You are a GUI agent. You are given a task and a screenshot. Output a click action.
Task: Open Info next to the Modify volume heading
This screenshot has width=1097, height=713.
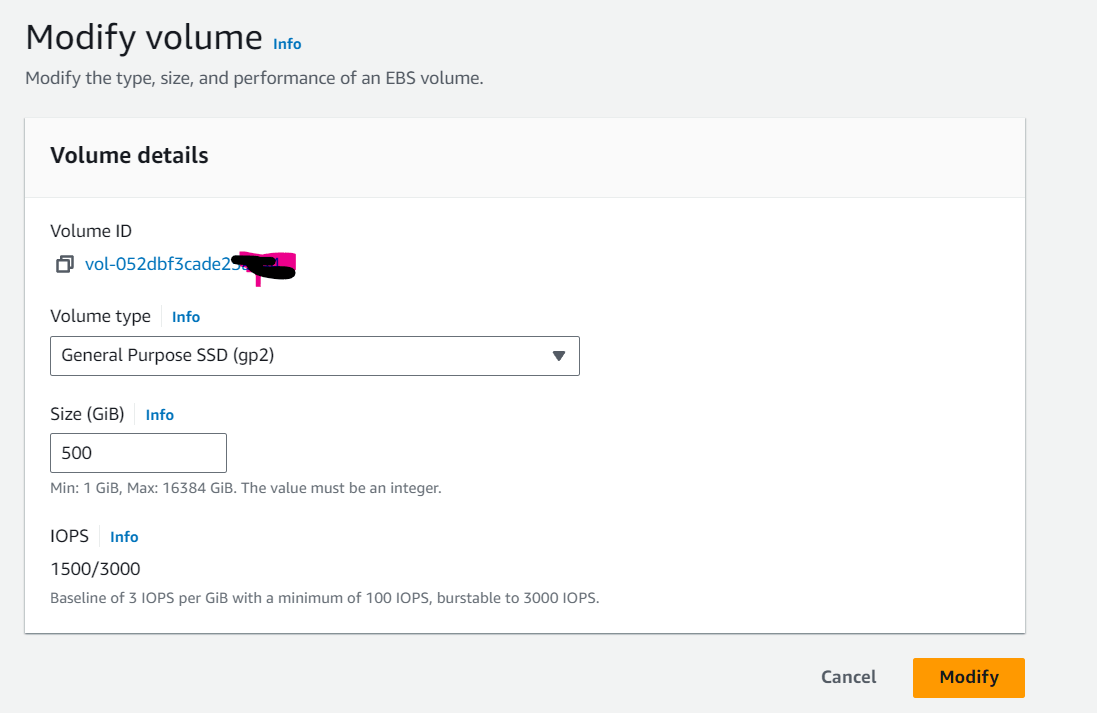tap(287, 44)
